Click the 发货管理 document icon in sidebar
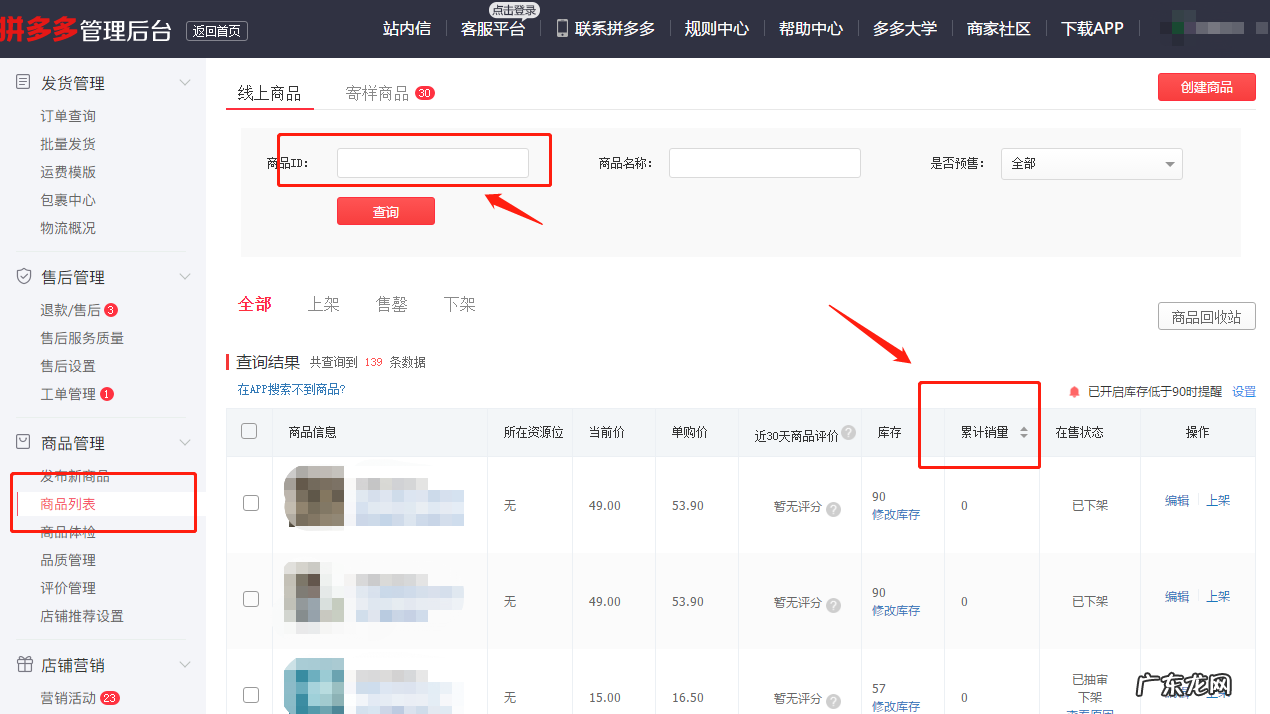 click(x=23, y=83)
